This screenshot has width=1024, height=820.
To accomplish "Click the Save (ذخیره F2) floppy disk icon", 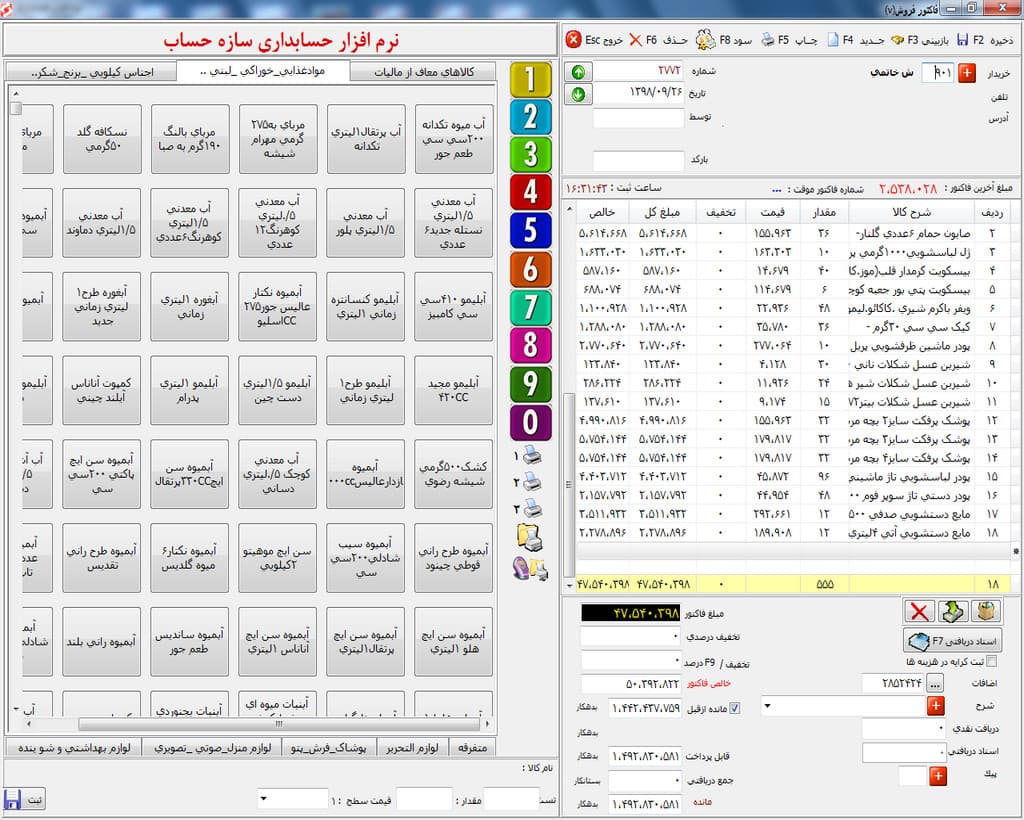I will (962, 40).
